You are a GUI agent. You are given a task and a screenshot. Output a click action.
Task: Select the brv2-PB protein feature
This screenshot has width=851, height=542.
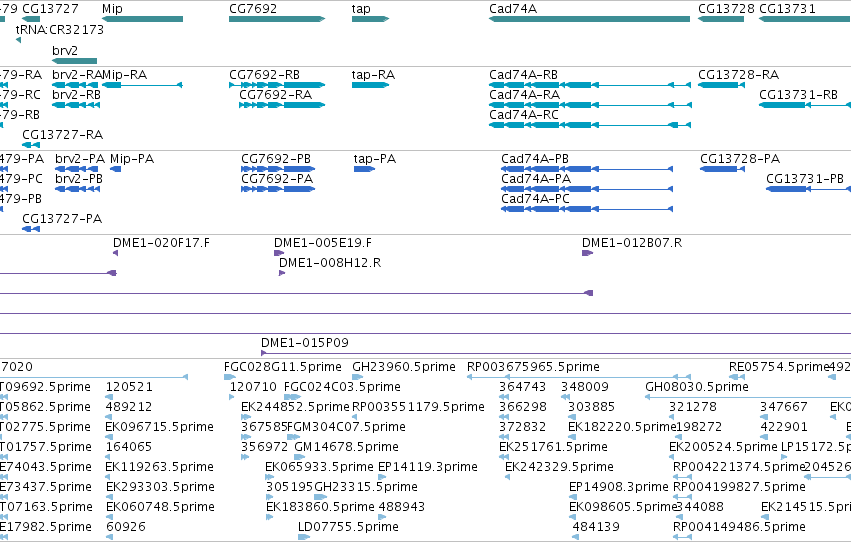78,189
